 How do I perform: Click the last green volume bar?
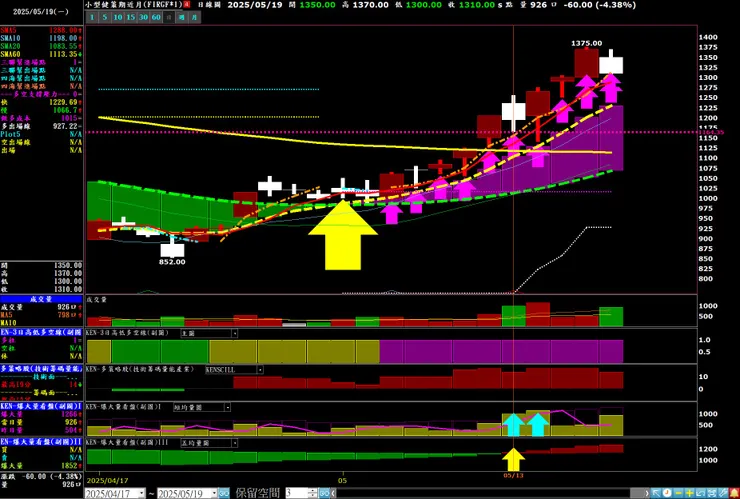pyautogui.click(x=611, y=317)
